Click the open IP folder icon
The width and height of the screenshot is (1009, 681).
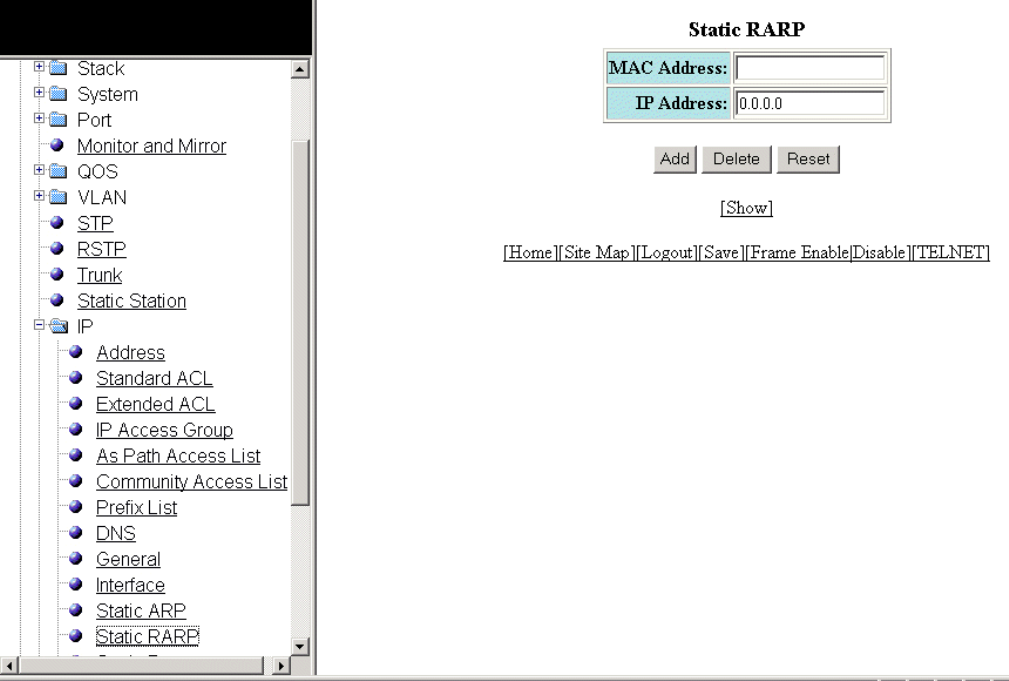click(59, 326)
